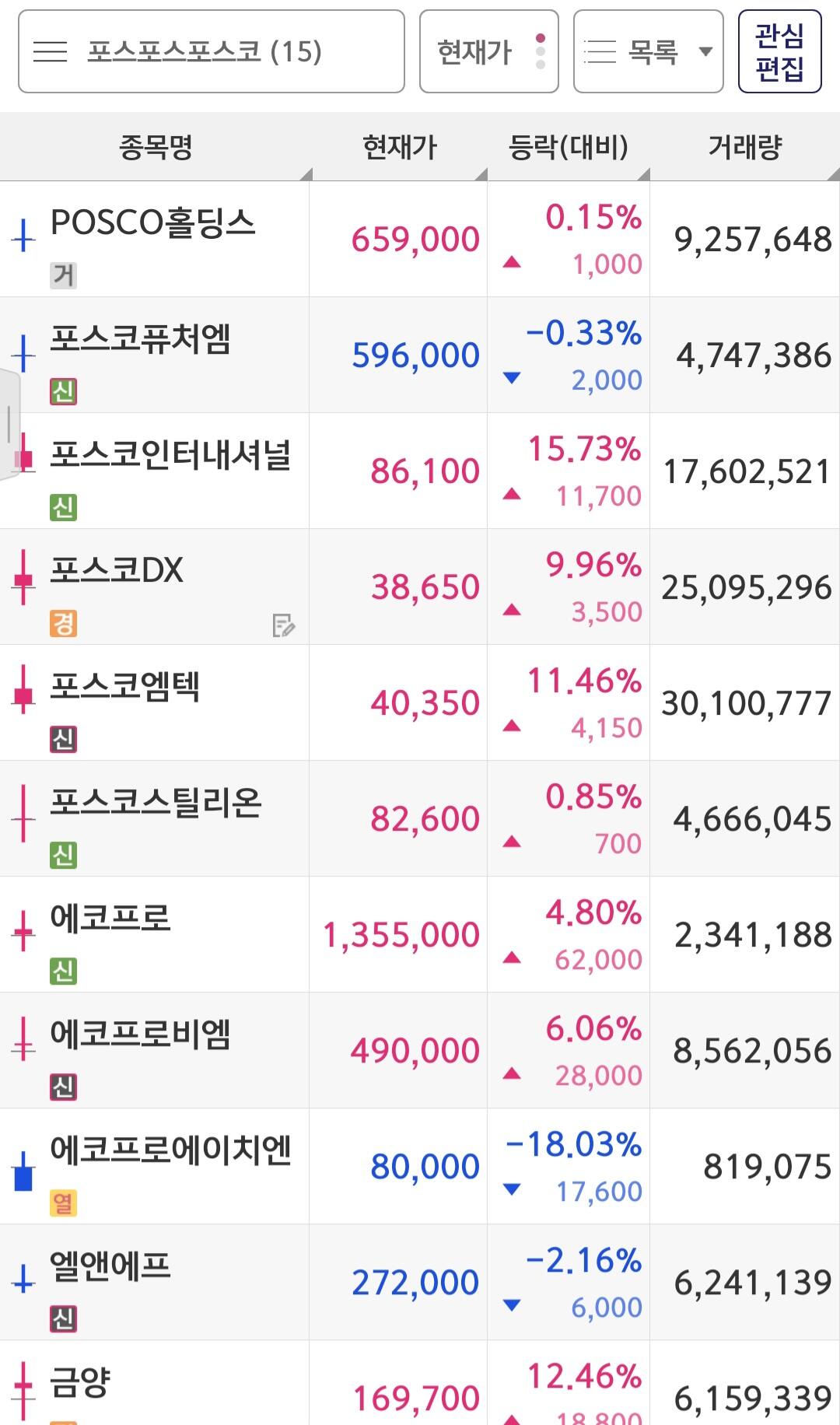Screen dimensions: 840x1425
Task: Click the 신 badge under 포스코퓨처엠
Action: (x=63, y=391)
